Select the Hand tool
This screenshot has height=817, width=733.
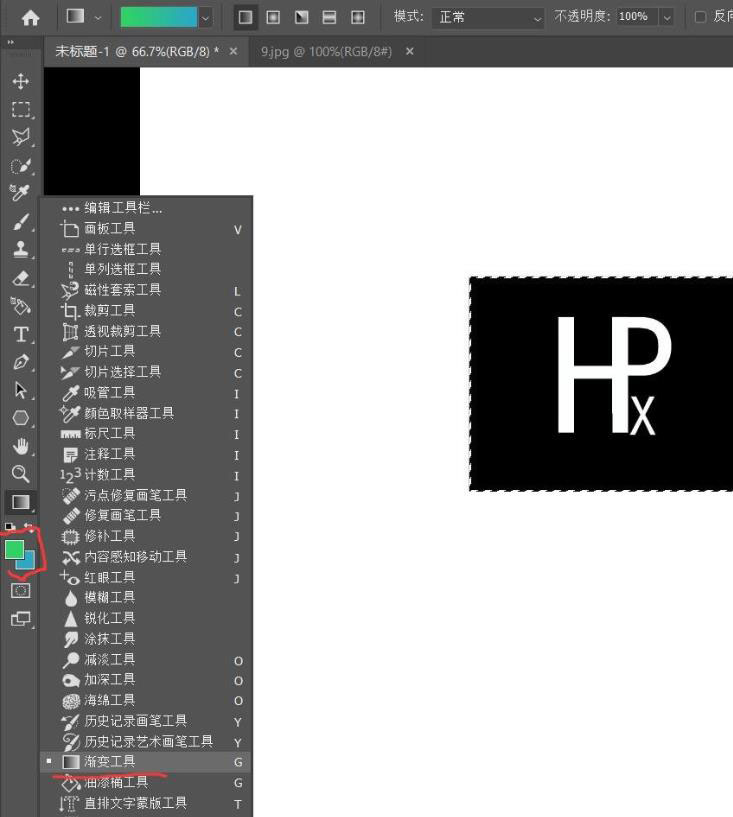(x=20, y=446)
